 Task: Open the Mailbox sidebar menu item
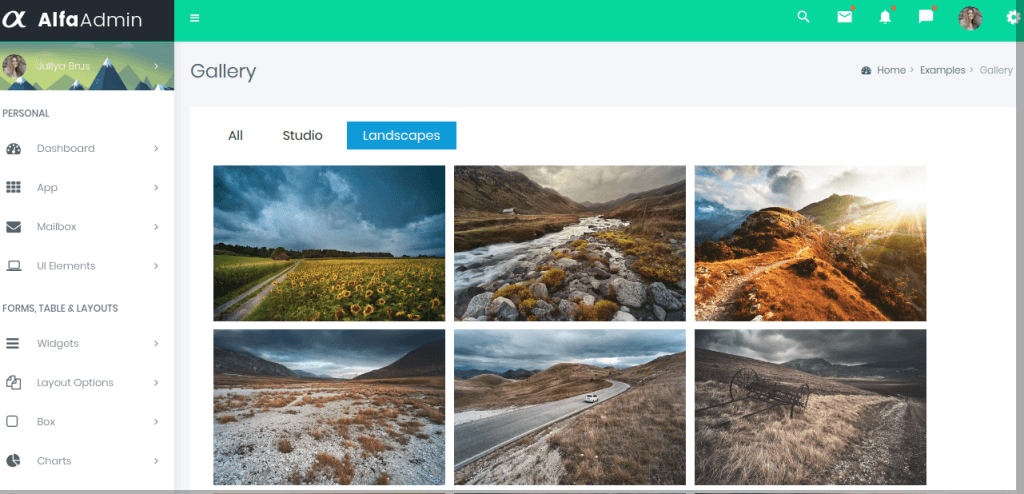86,227
